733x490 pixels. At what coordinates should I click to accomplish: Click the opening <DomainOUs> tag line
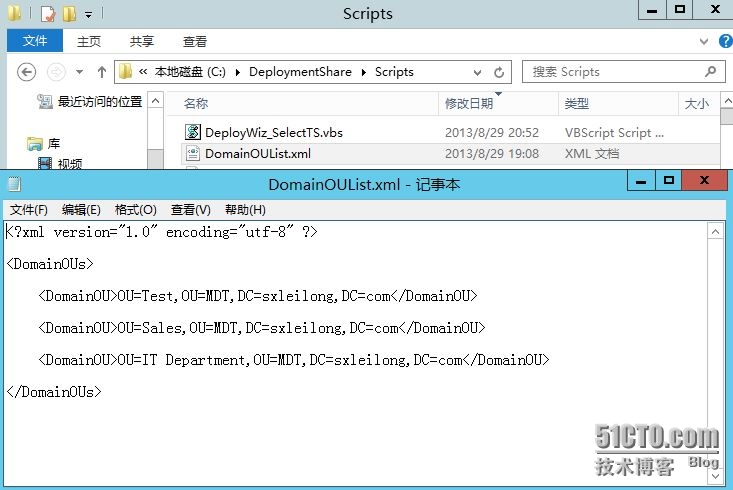coord(50,264)
